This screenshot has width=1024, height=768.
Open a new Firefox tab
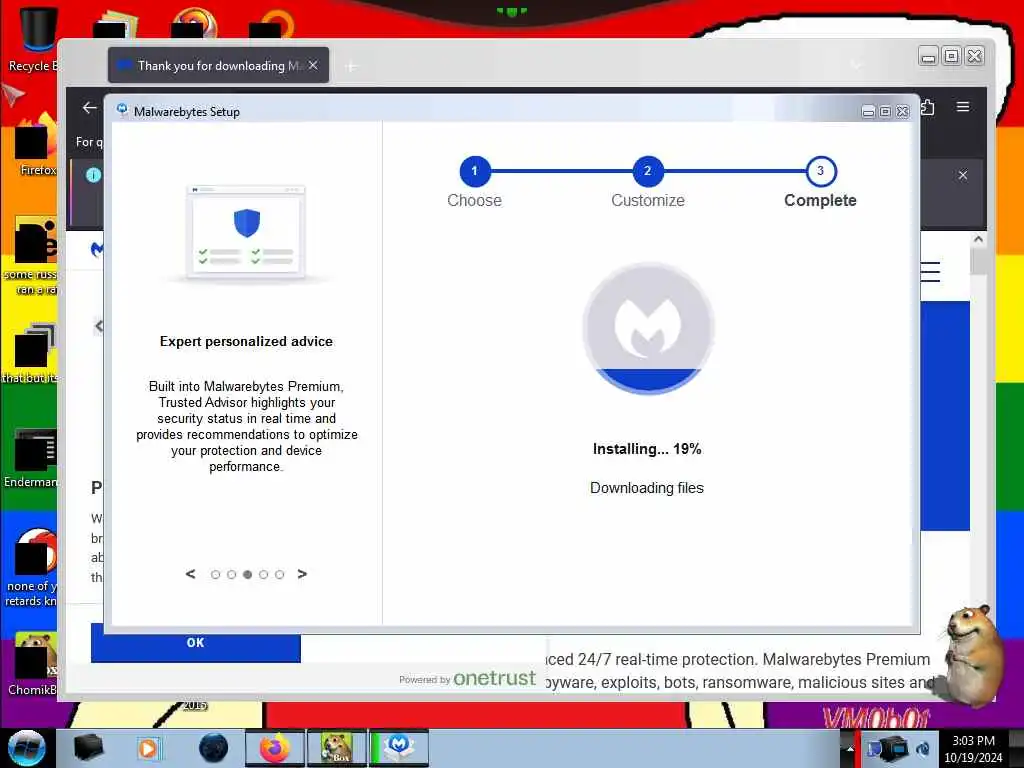pyautogui.click(x=351, y=66)
